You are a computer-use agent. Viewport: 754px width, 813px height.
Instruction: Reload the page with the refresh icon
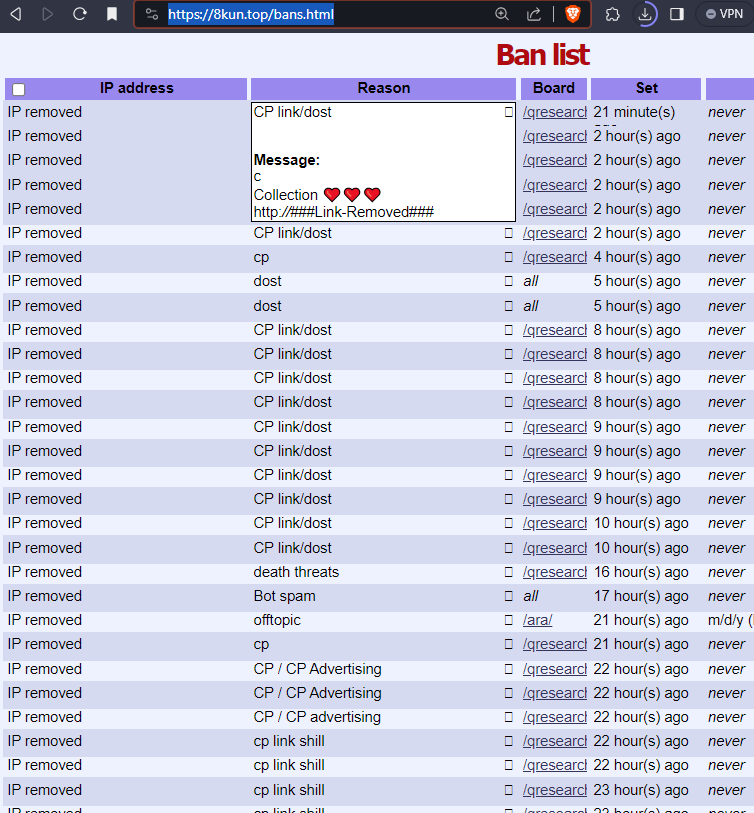coord(79,14)
